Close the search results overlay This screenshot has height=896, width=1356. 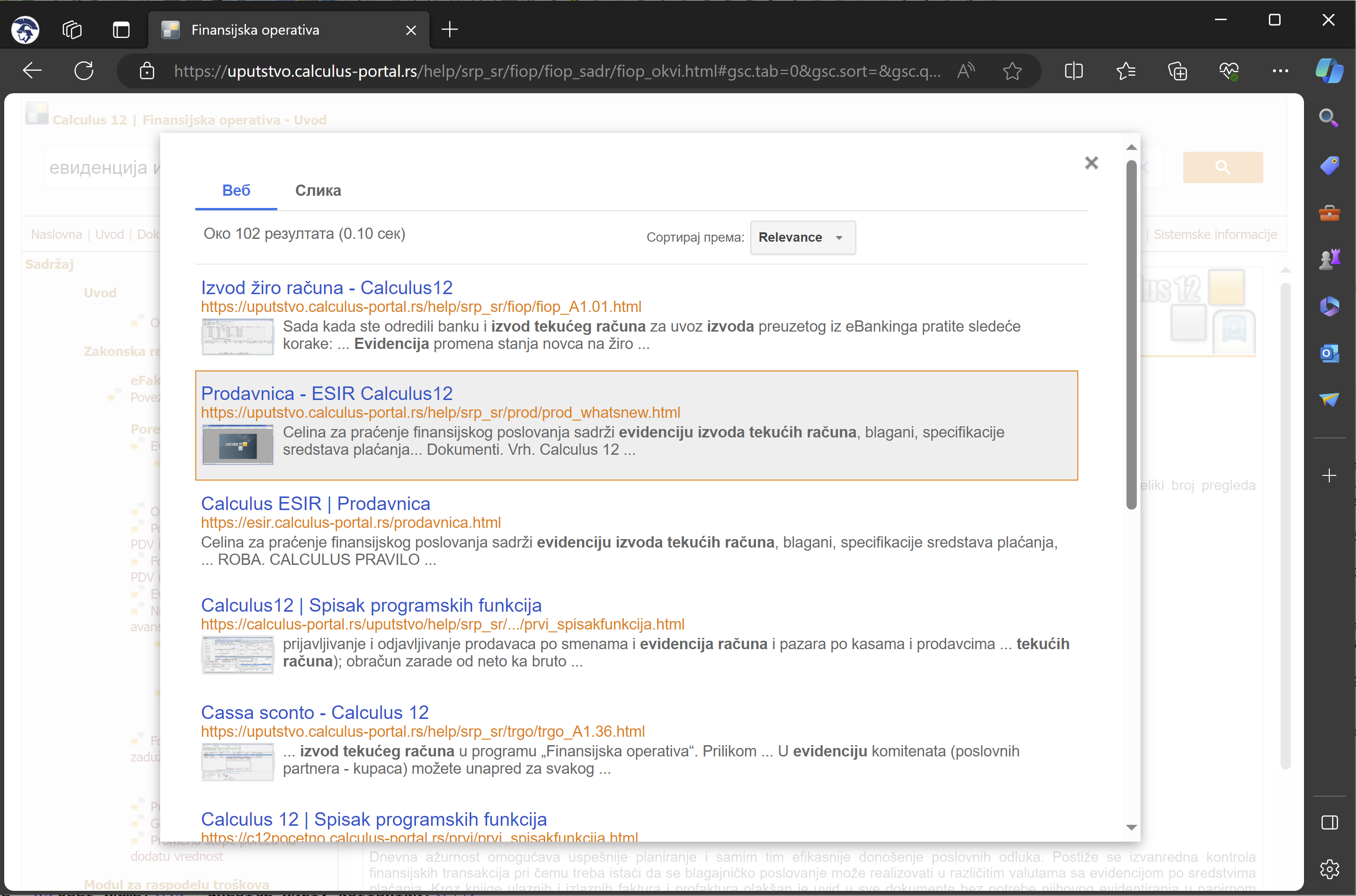click(1091, 163)
